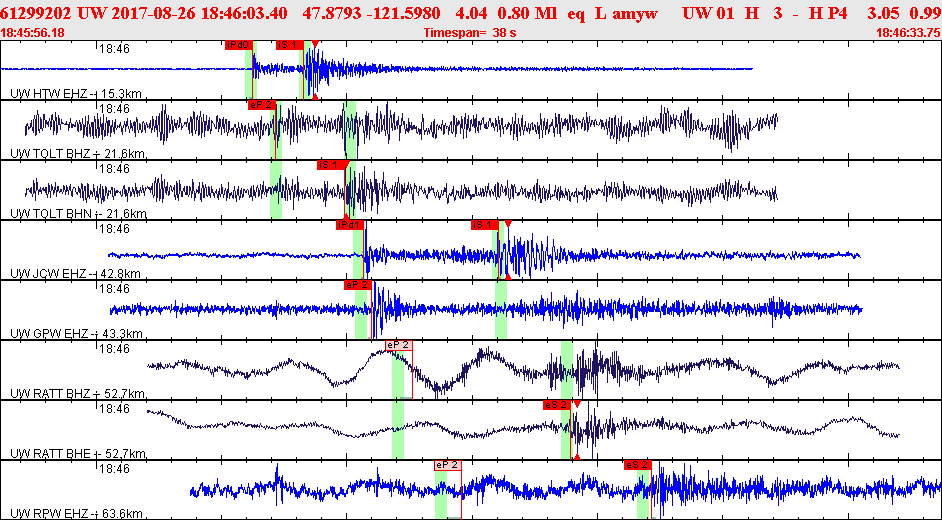Image resolution: width=942 pixels, height=520 pixels.
Task: Click the green predicted P bar on RATT BHE
Action: 398,430
